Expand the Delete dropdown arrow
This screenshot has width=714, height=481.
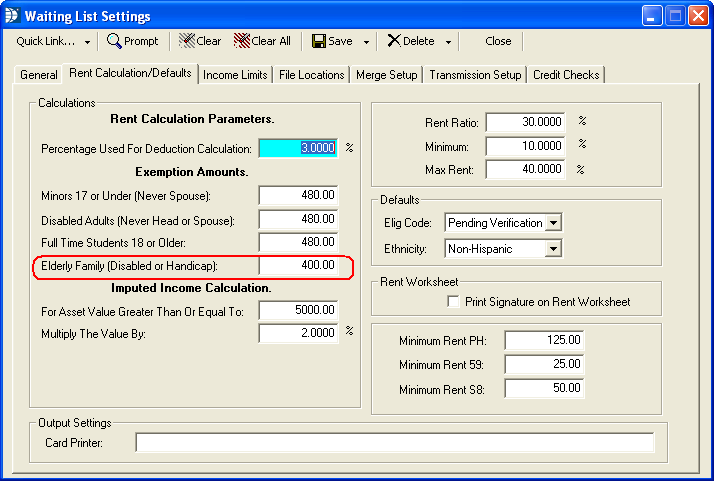pos(448,42)
